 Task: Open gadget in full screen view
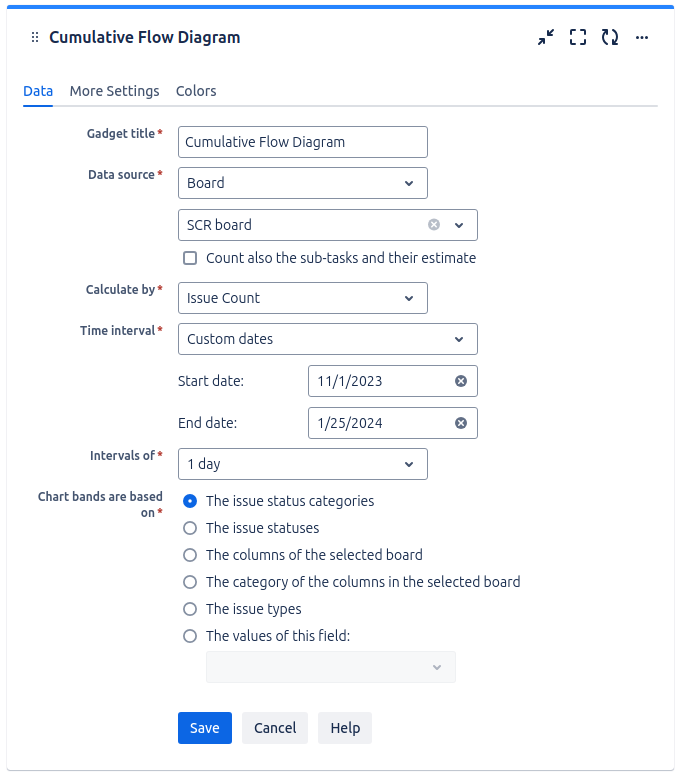tap(578, 38)
